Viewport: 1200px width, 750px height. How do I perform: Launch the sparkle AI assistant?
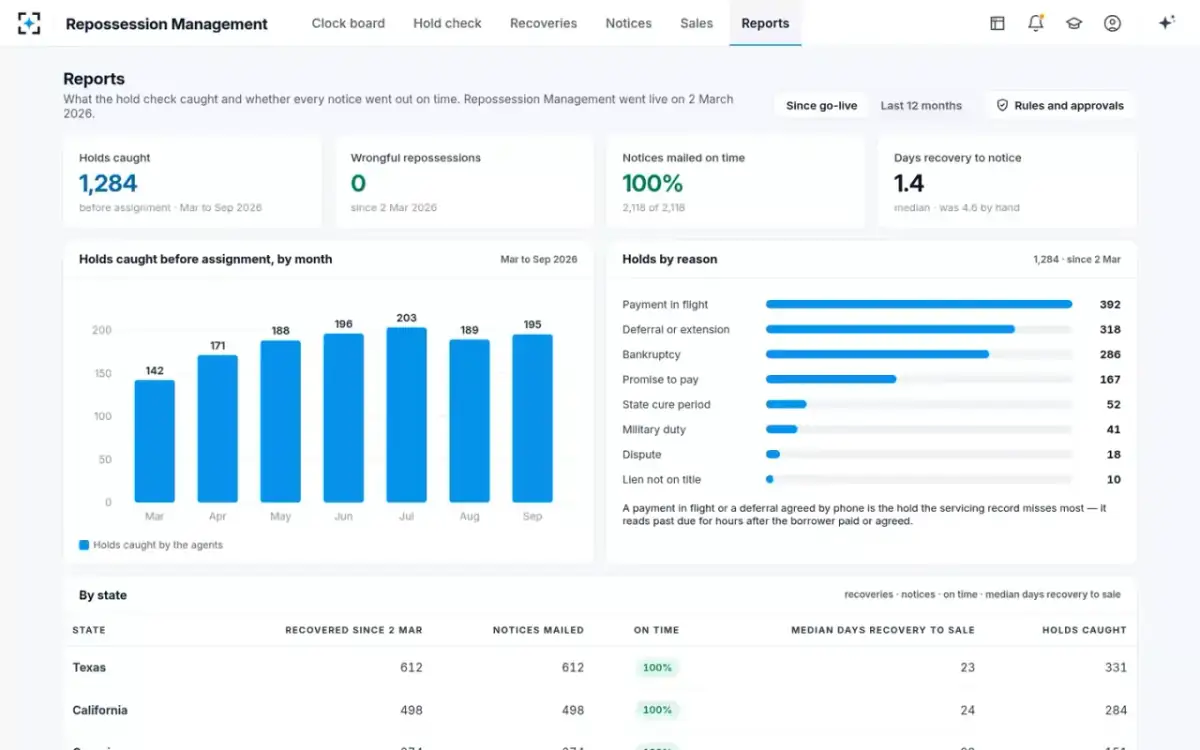[x=1166, y=23]
